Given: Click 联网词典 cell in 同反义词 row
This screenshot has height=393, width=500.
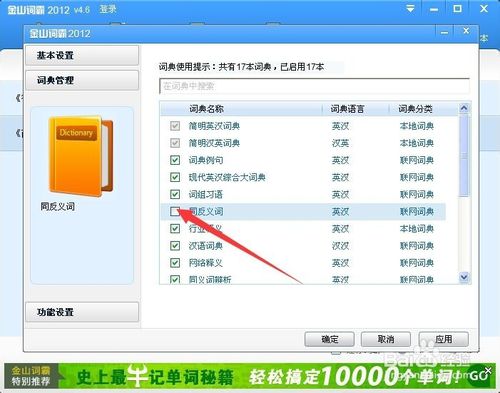Looking at the screenshot, I should tap(417, 211).
